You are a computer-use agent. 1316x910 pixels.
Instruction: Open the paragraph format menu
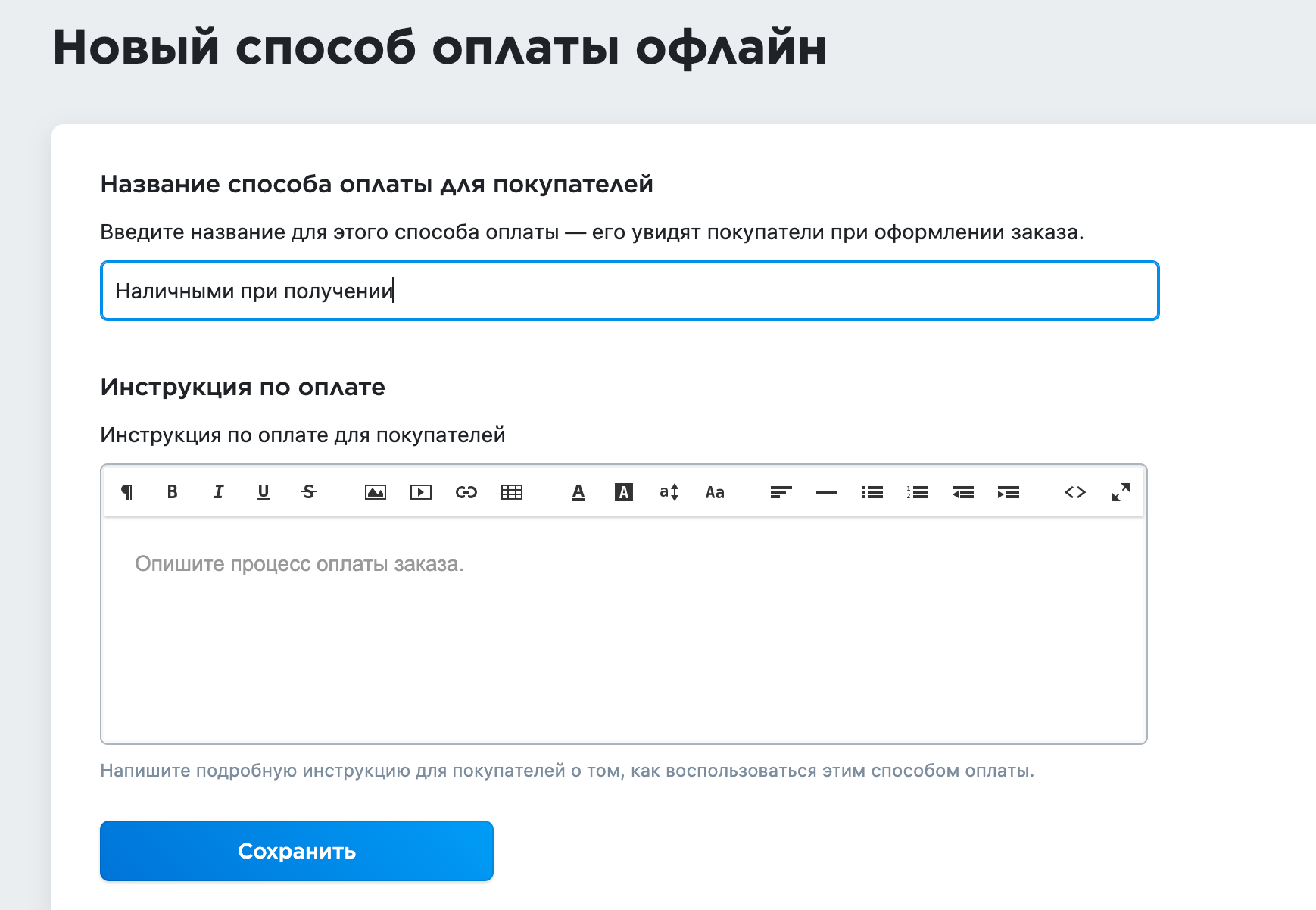(127, 492)
